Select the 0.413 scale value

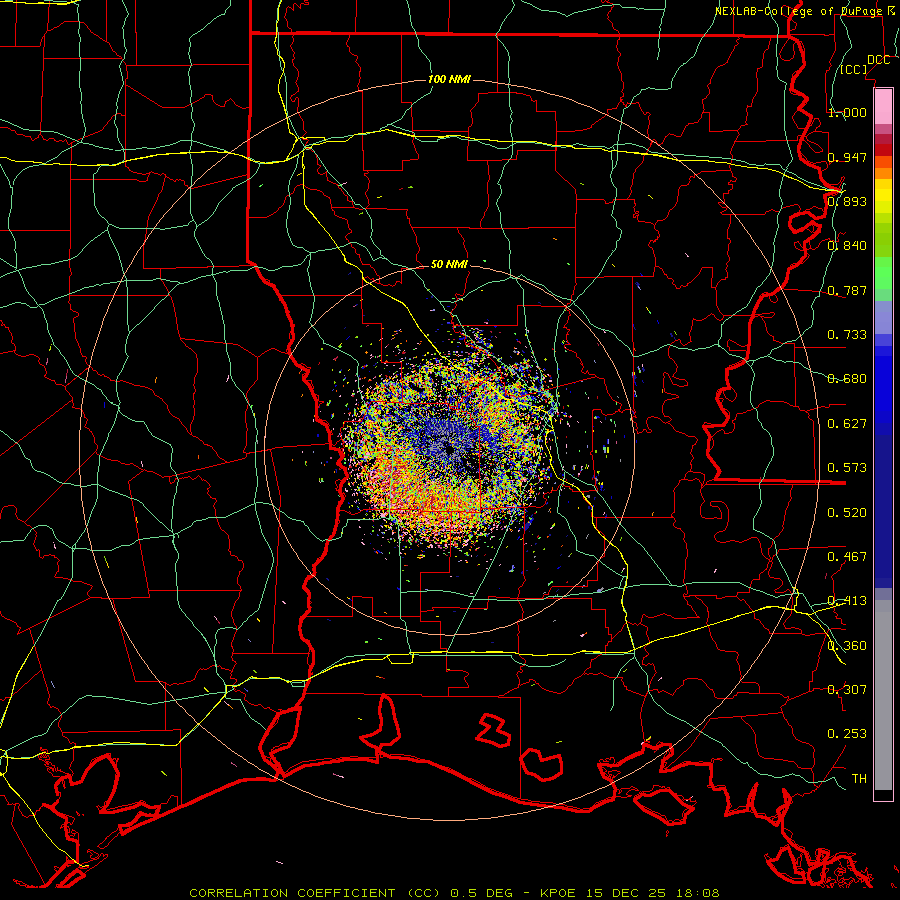click(x=847, y=601)
